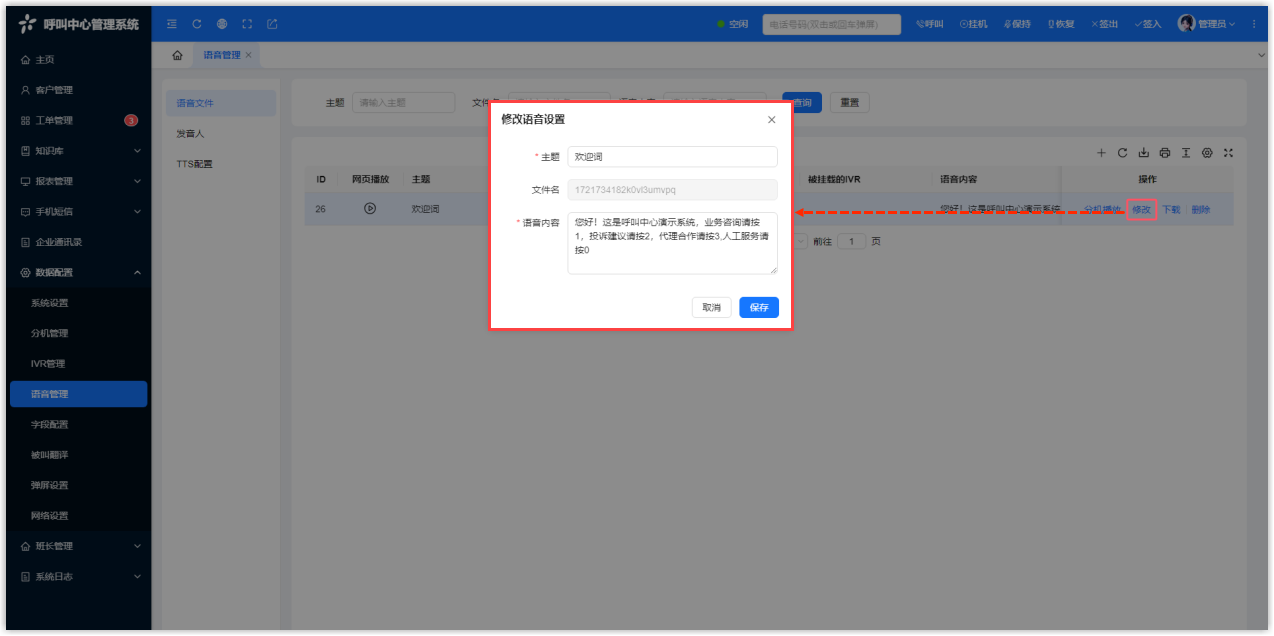This screenshot has width=1274, height=636.
Task: Click the 删除 link in table row
Action: pos(1200,210)
